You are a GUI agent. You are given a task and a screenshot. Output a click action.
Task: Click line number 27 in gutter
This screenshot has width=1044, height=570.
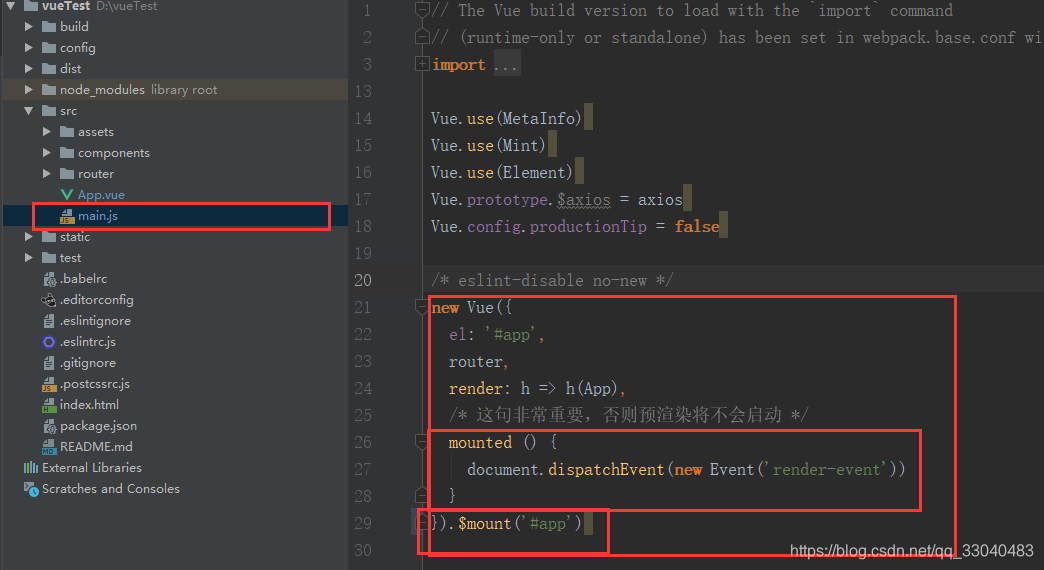click(x=363, y=469)
